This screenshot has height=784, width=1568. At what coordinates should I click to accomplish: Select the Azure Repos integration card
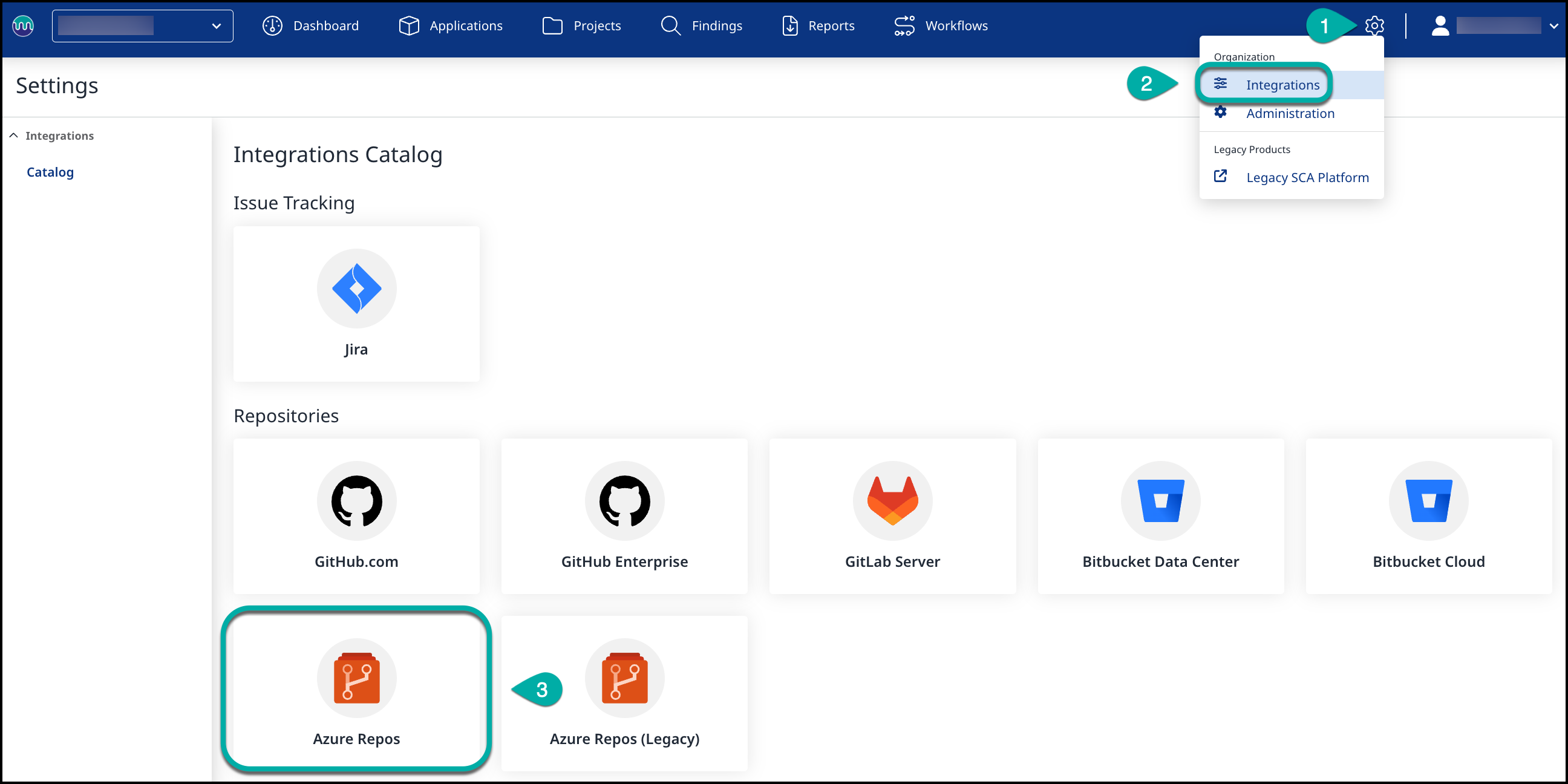click(x=356, y=693)
